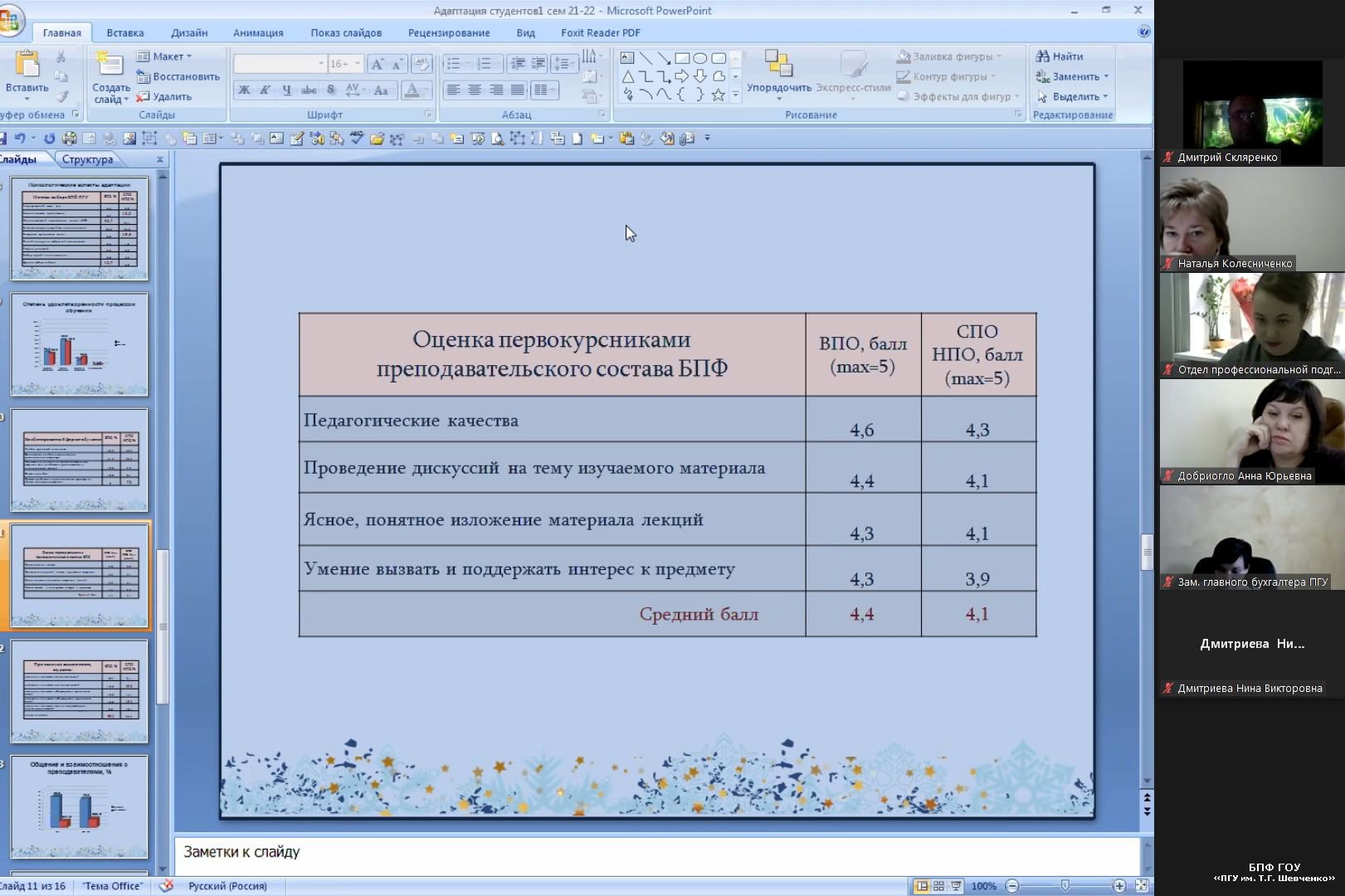
Task: Start Slide Show from status bar icon
Action: 956,886
